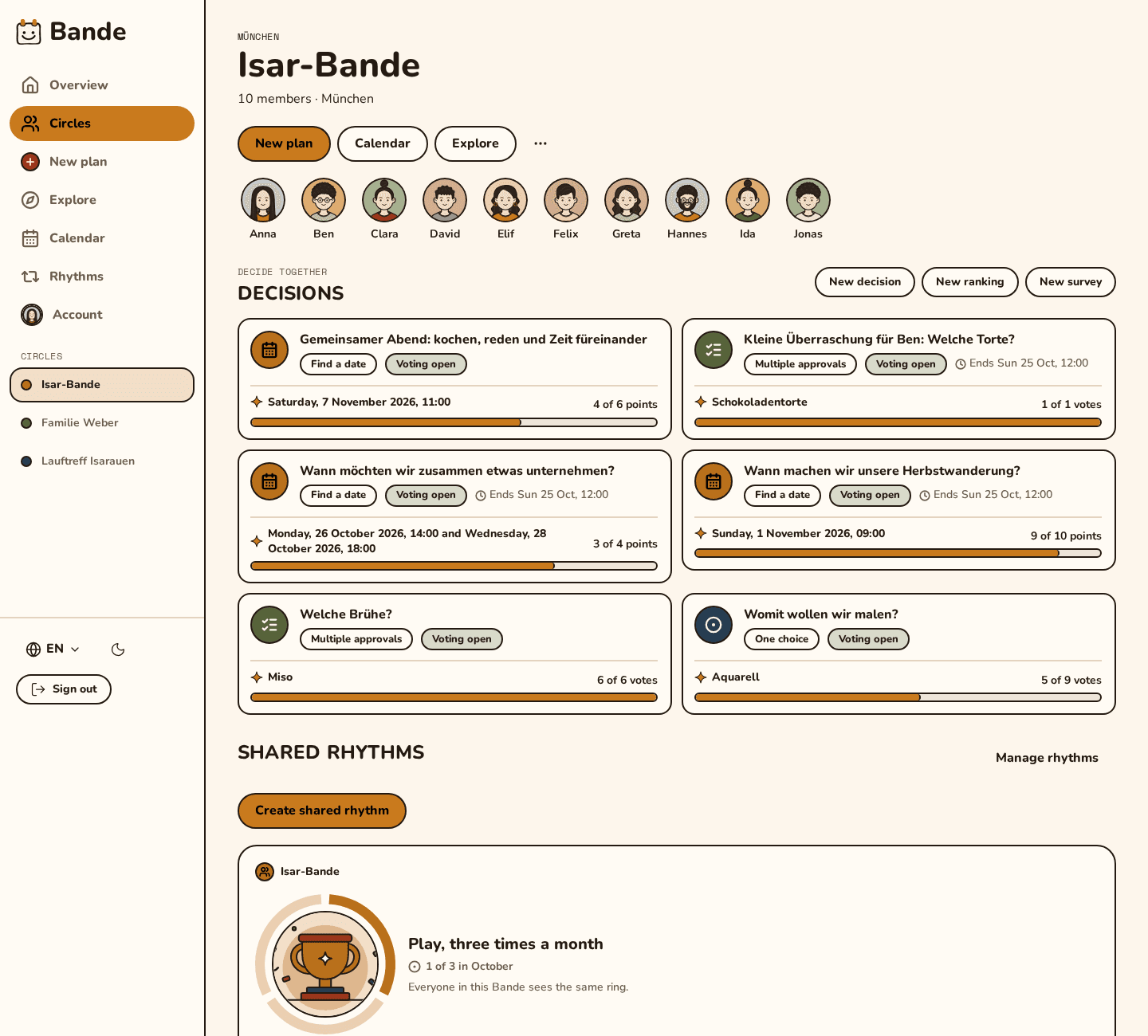Select Circles in the sidebar navigation
The width and height of the screenshot is (1148, 1036).
(102, 124)
